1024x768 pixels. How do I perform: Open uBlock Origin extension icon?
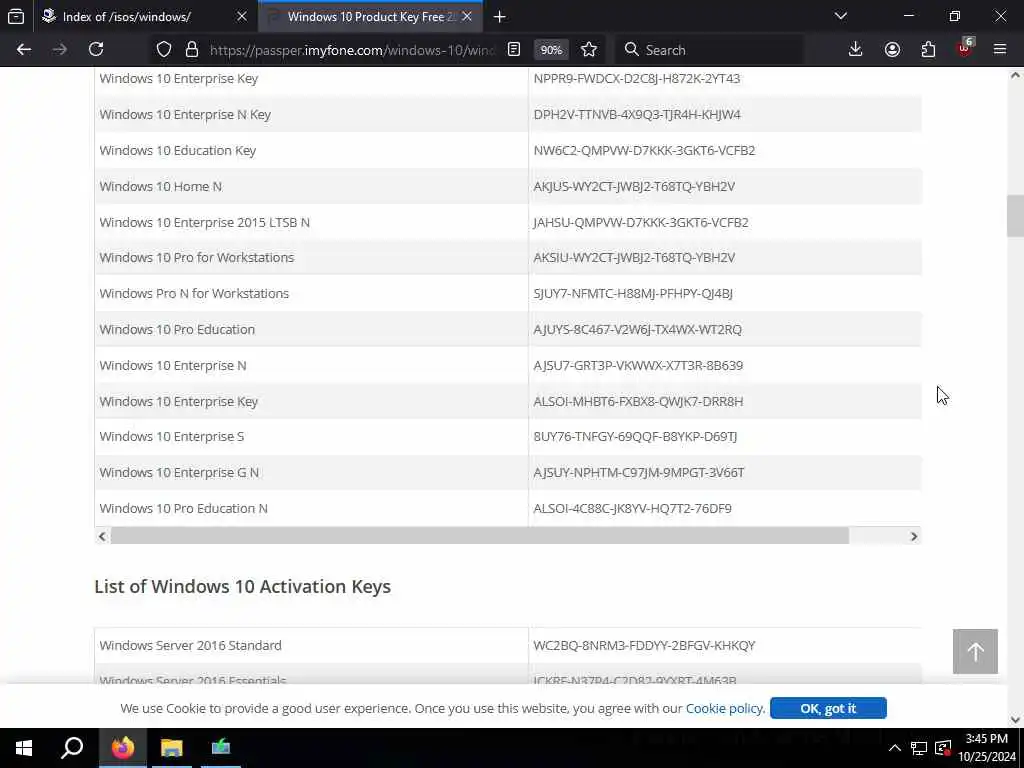point(965,48)
